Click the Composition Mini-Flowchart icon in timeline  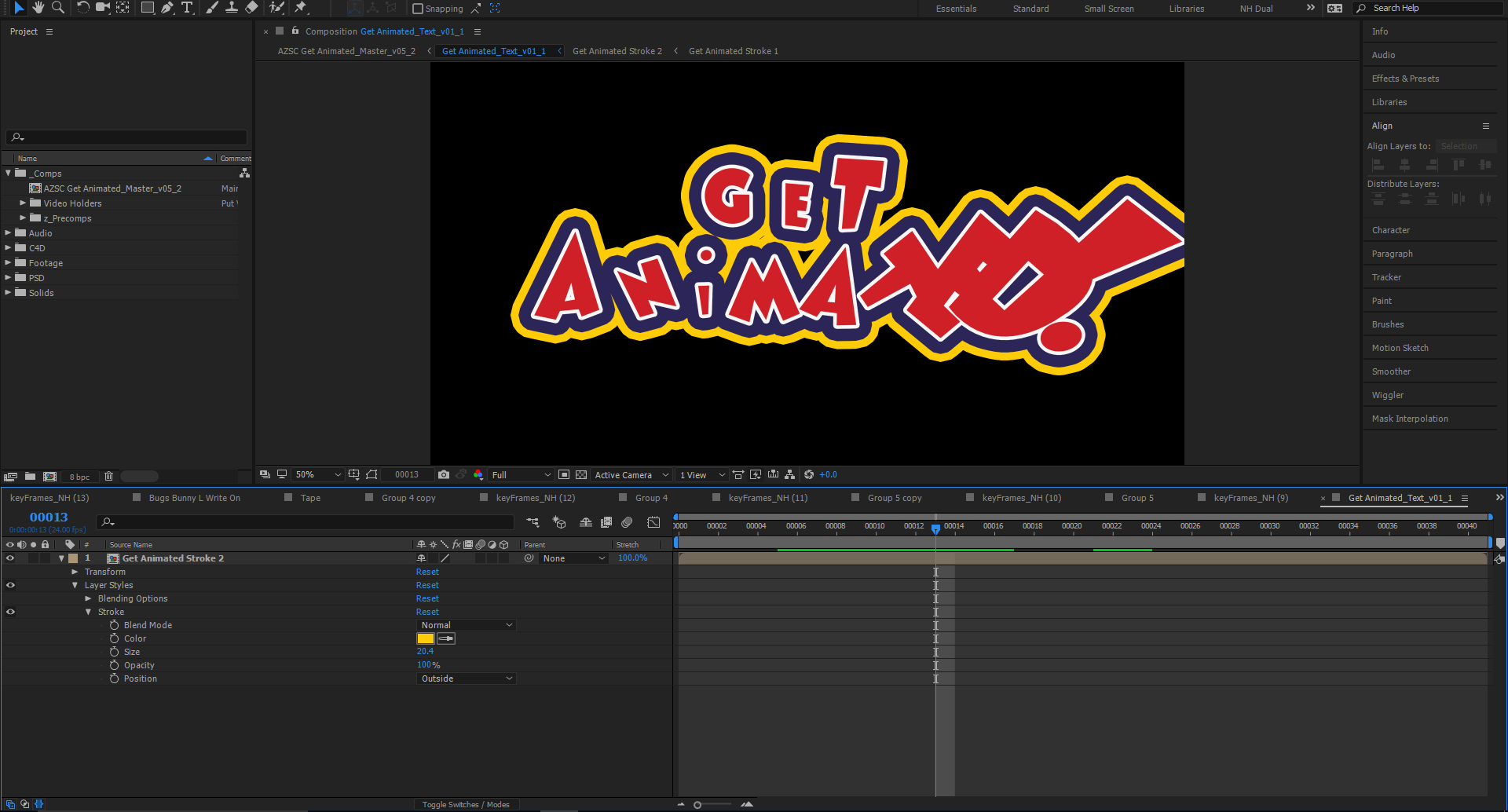533,522
